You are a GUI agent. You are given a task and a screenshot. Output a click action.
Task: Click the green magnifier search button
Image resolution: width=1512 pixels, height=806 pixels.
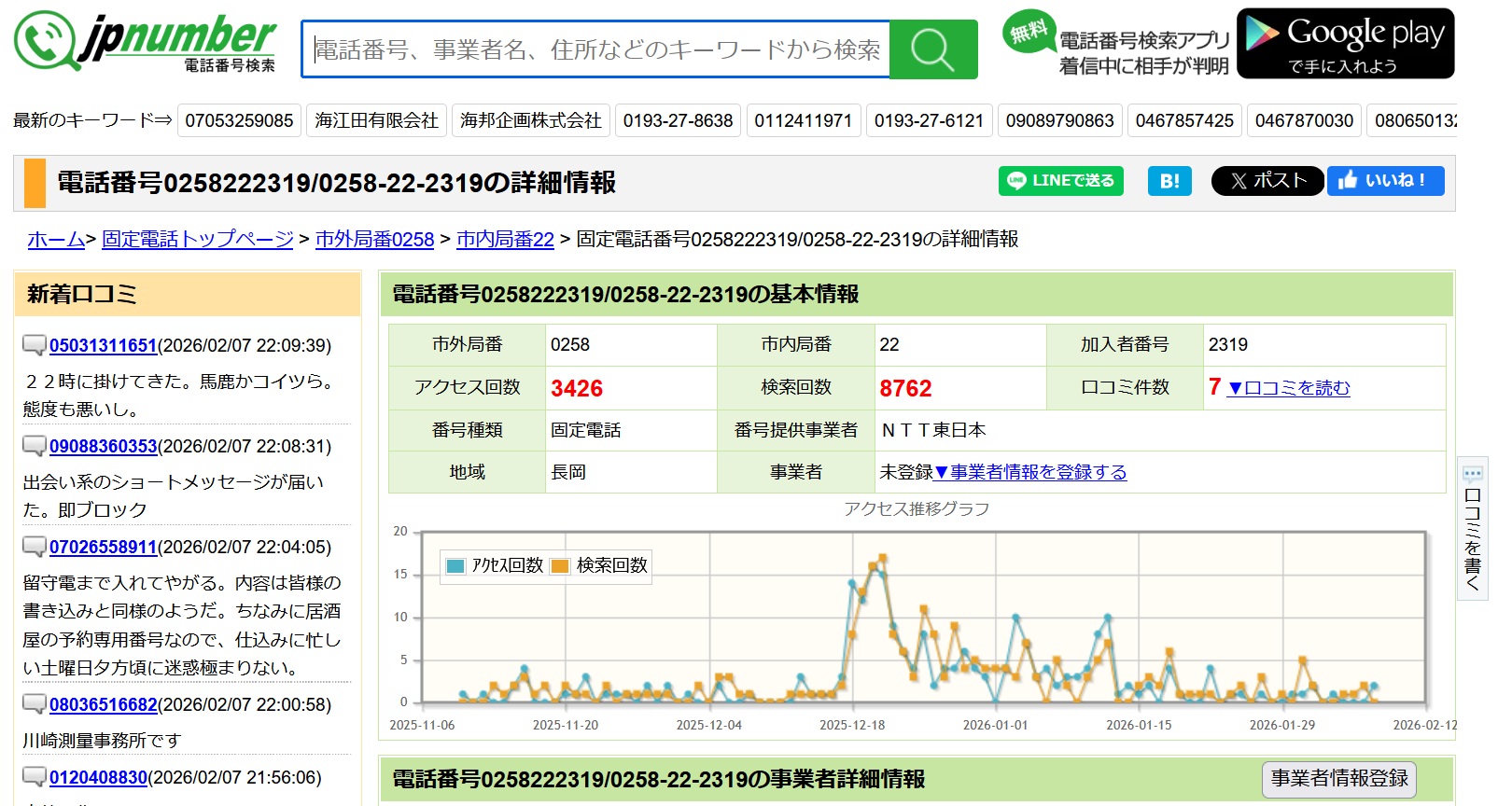click(932, 49)
